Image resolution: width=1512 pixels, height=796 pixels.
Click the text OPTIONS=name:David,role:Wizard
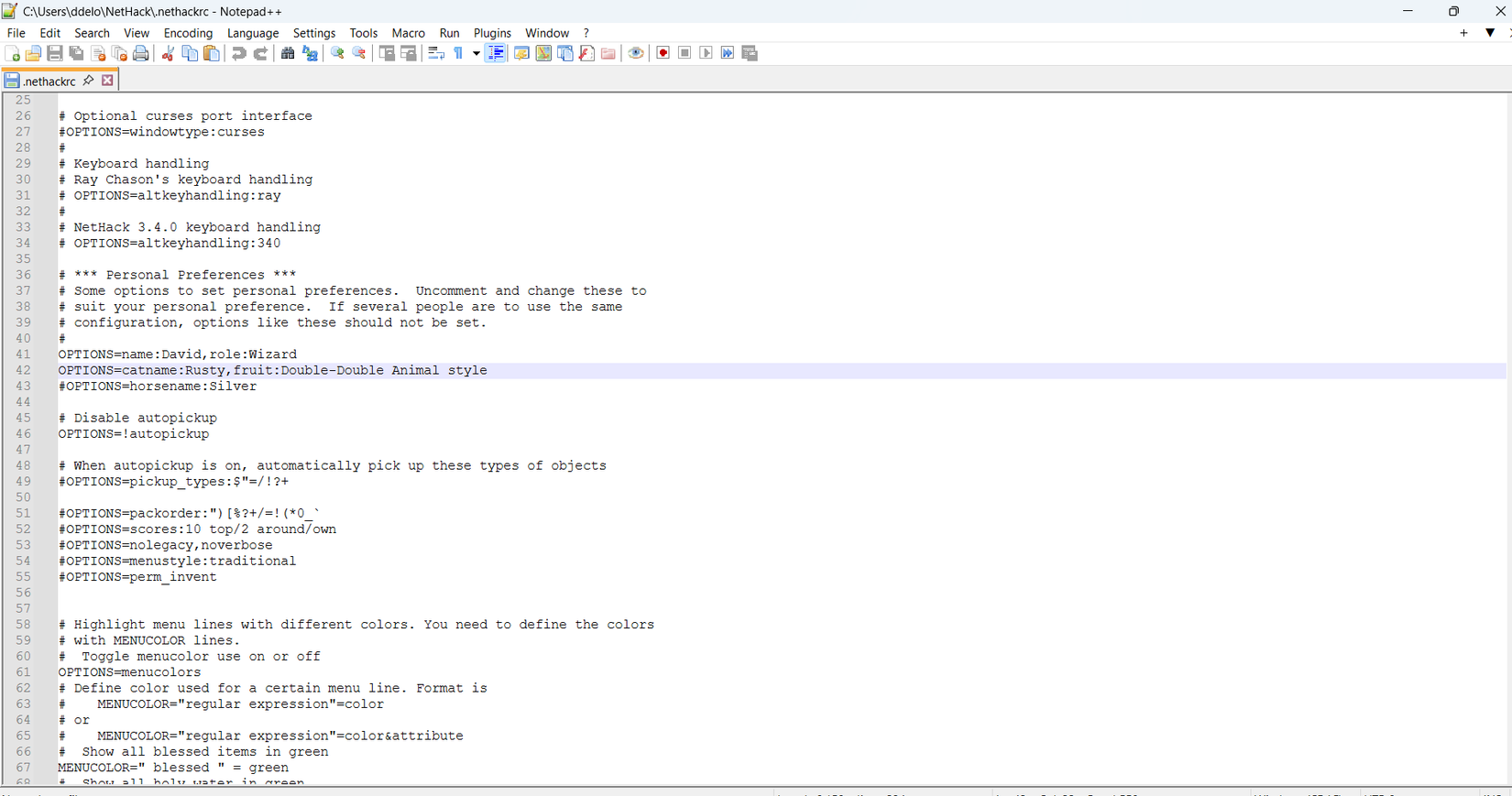(178, 354)
